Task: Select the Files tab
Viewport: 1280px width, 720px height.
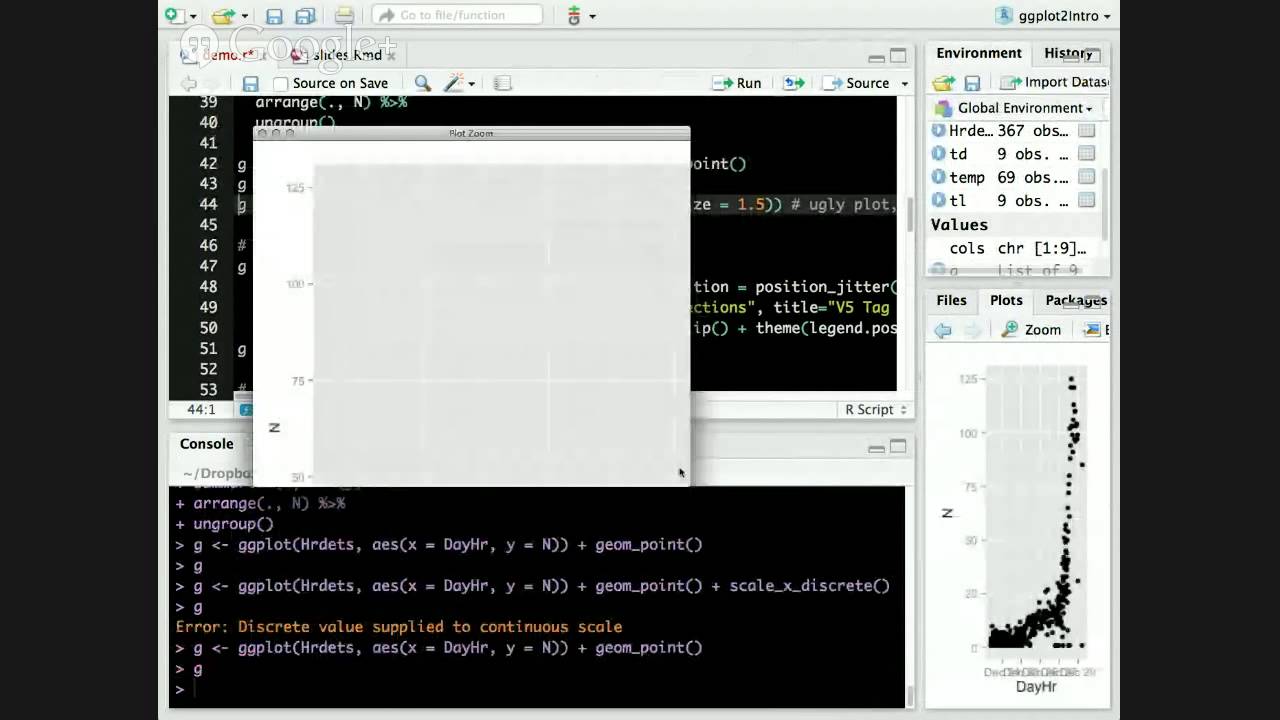Action: pos(951,300)
